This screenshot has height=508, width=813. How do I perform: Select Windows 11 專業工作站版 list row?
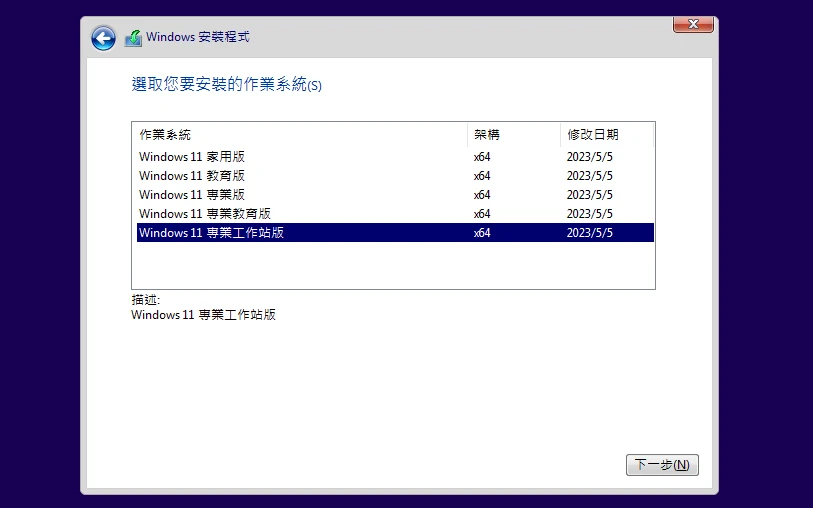click(x=395, y=233)
